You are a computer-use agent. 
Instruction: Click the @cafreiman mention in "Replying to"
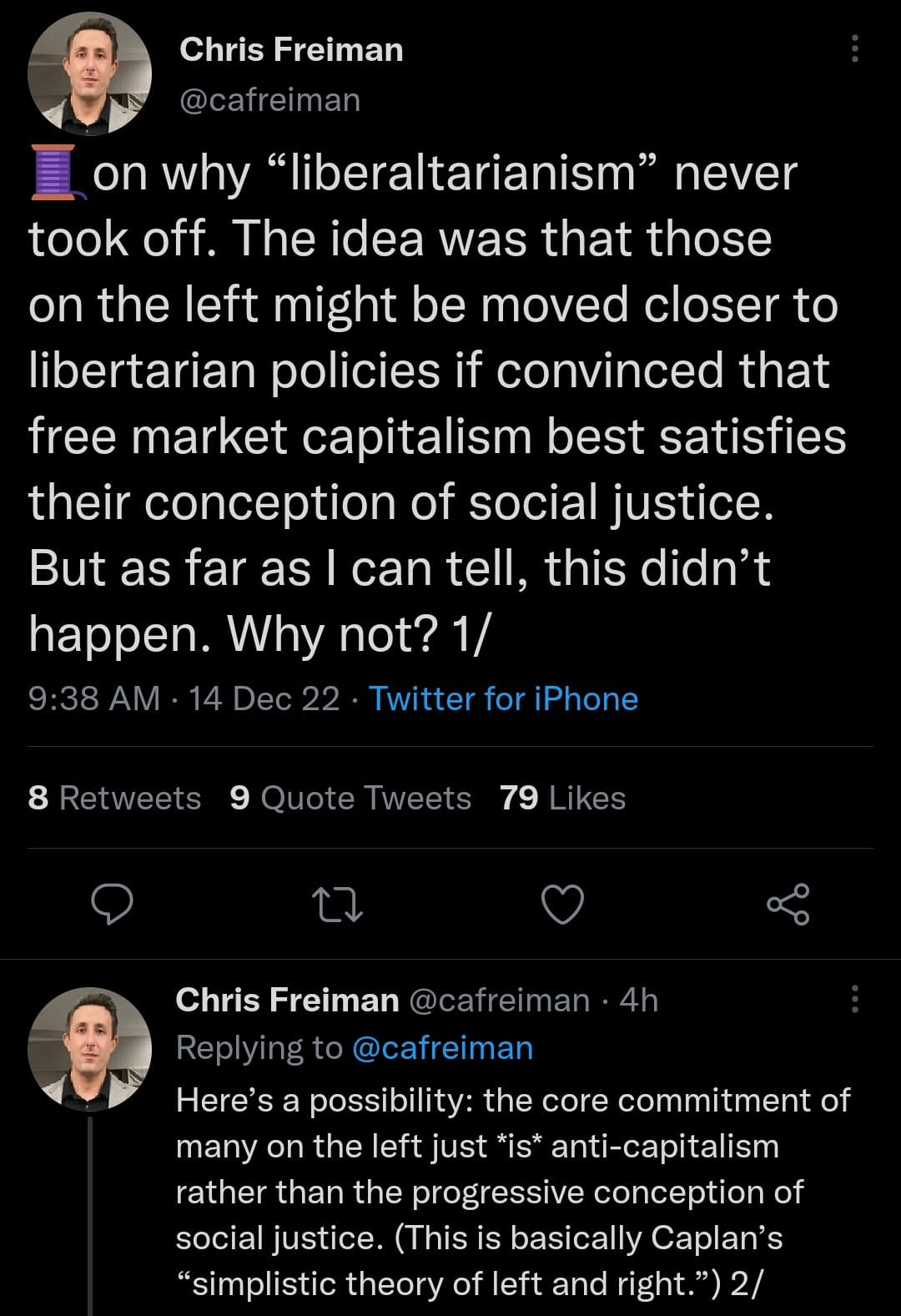click(443, 1047)
